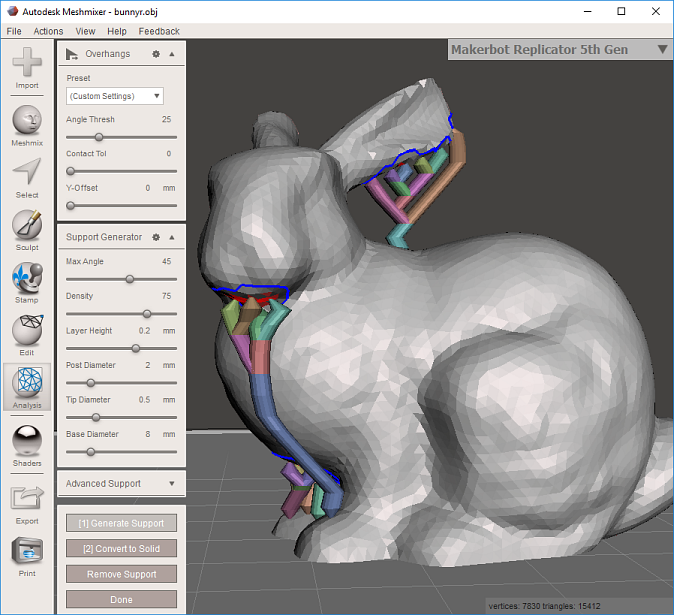Click Convert to Solid button
674x615 pixels.
click(121, 548)
